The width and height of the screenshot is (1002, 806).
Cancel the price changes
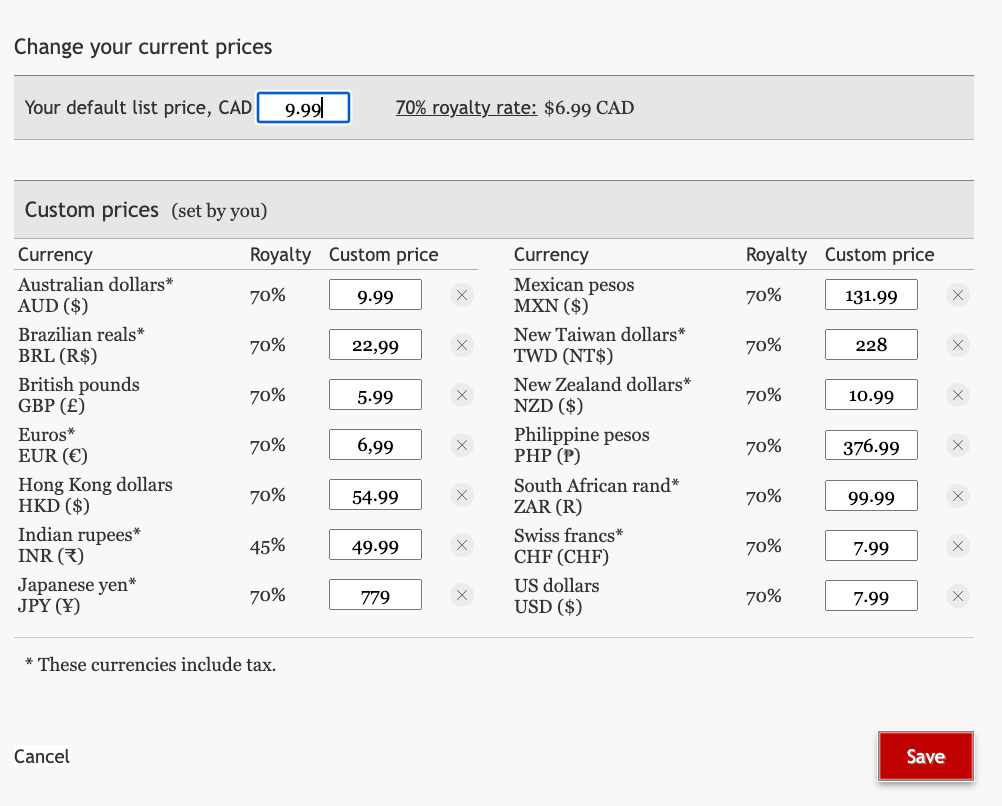click(x=42, y=756)
